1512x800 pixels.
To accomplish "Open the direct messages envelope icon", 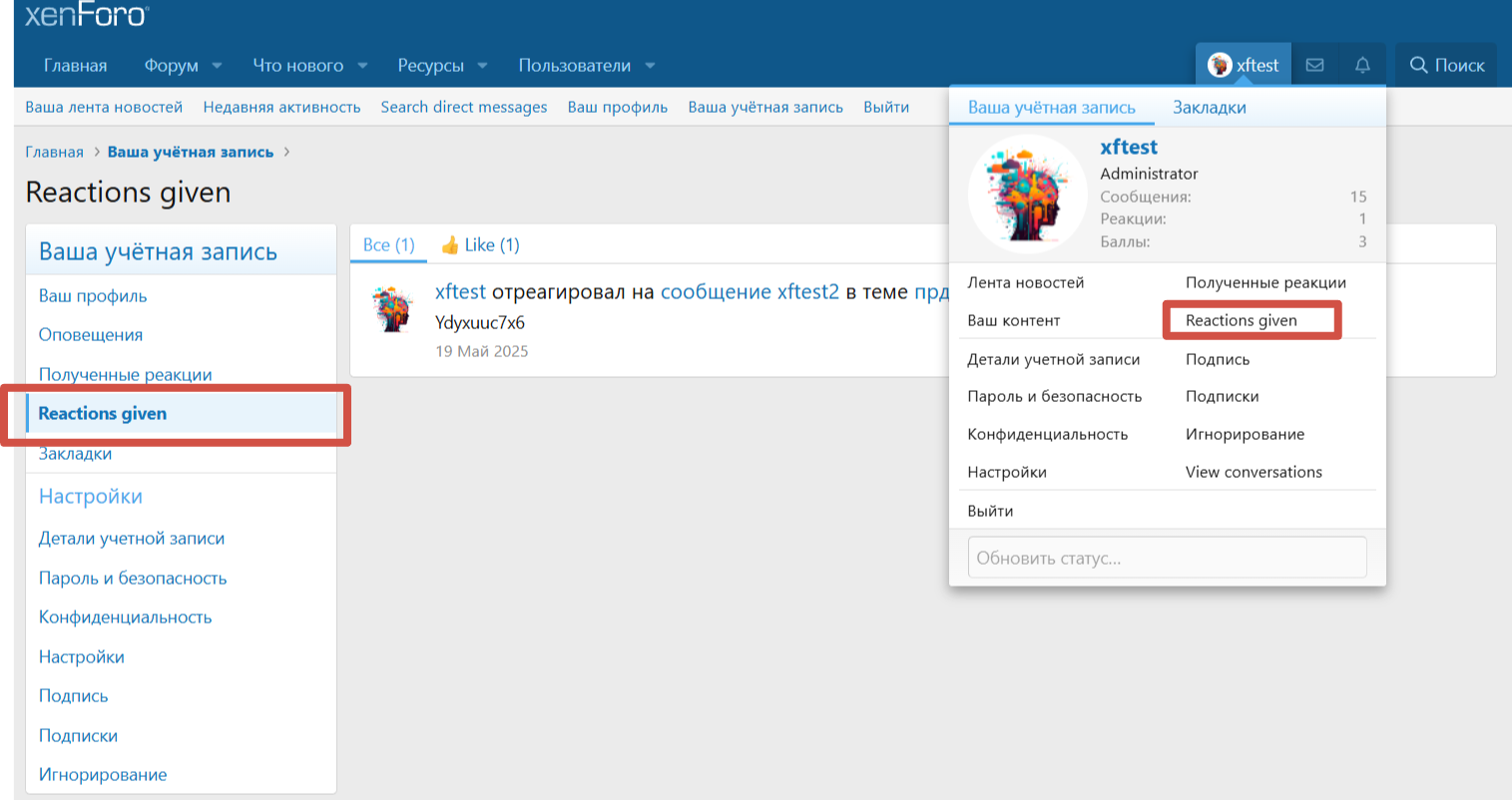I will point(1314,65).
